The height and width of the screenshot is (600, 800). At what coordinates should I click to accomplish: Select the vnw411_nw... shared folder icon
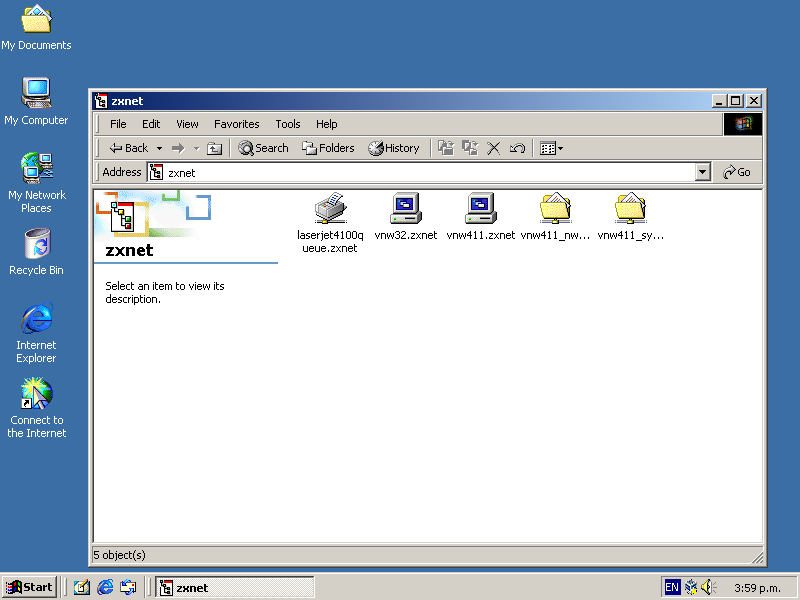[556, 208]
